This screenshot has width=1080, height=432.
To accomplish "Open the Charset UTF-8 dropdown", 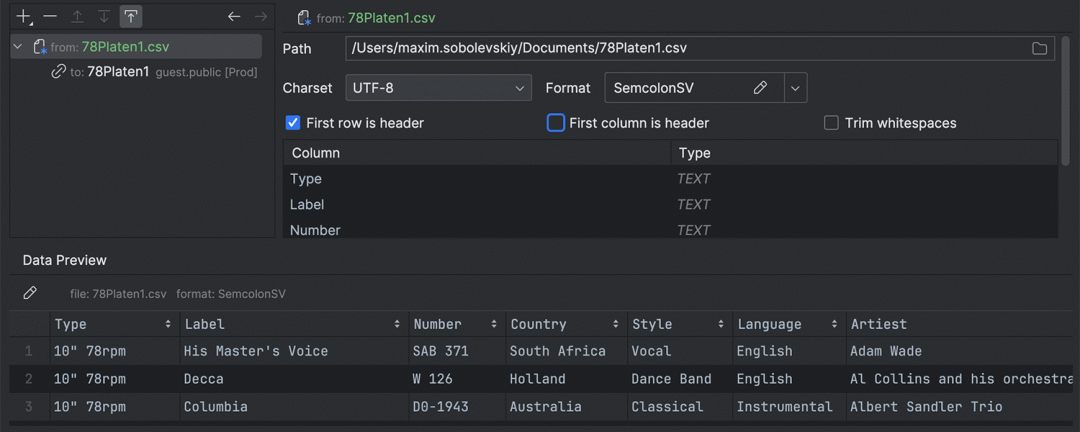I will coord(438,88).
